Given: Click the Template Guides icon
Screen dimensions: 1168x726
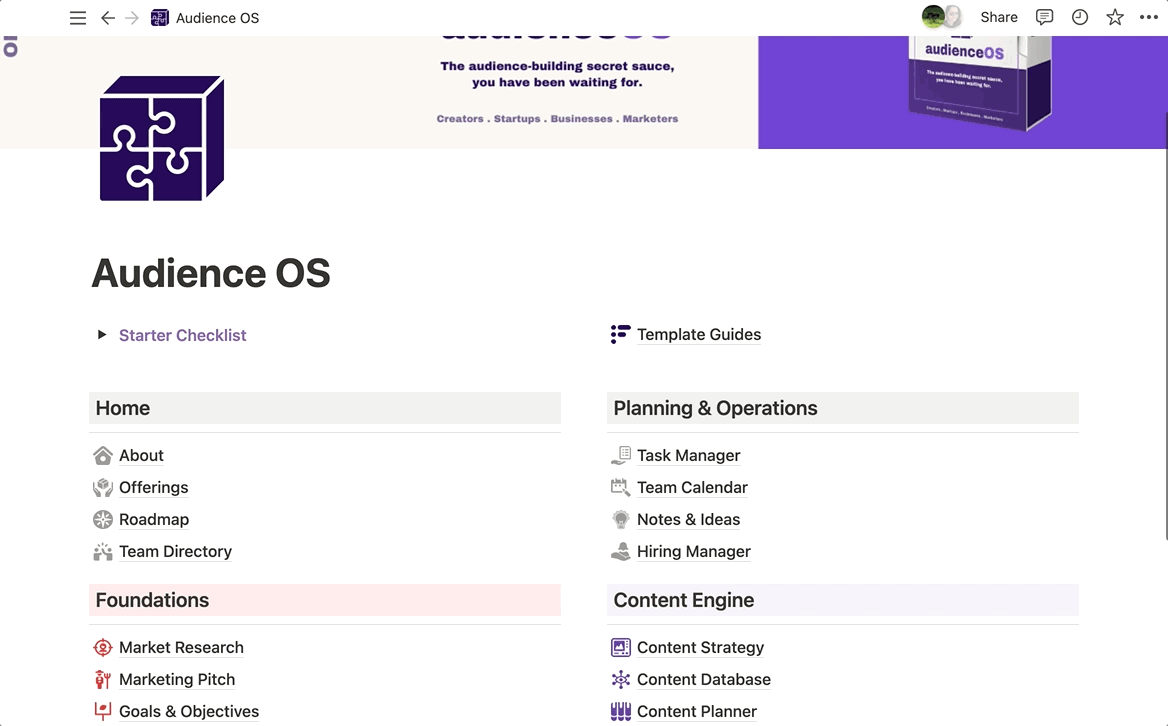Looking at the screenshot, I should tap(620, 334).
